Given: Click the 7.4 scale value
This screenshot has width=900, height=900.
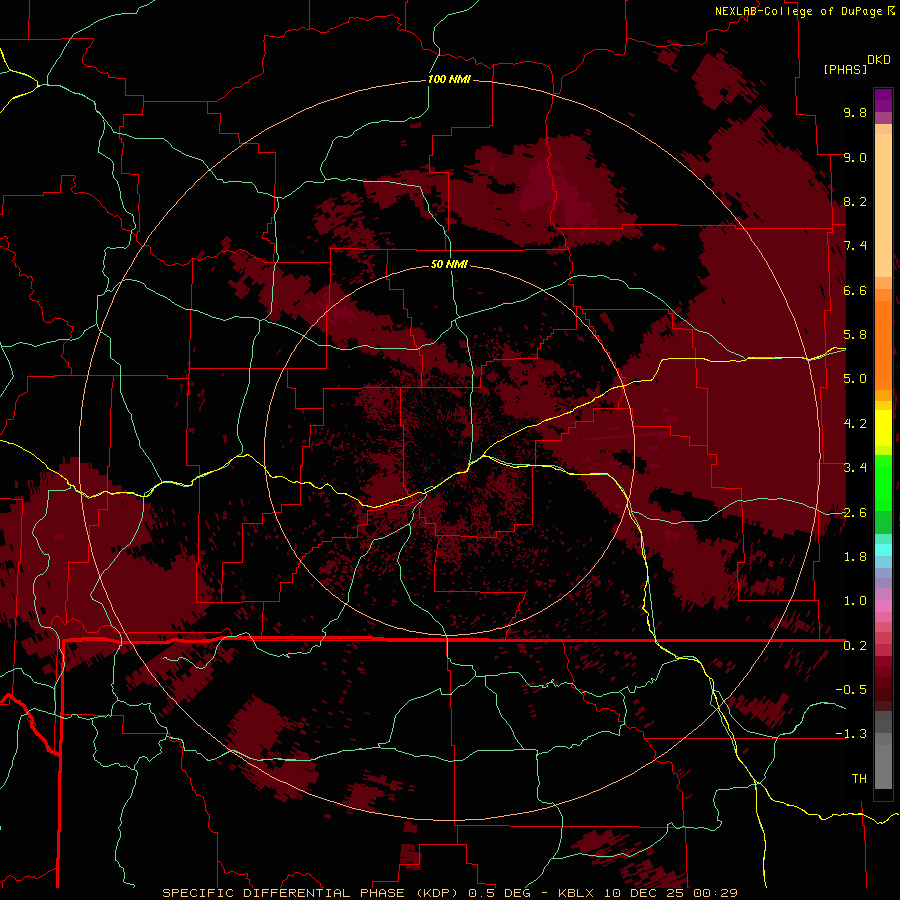Looking at the screenshot, I should click(x=855, y=246).
